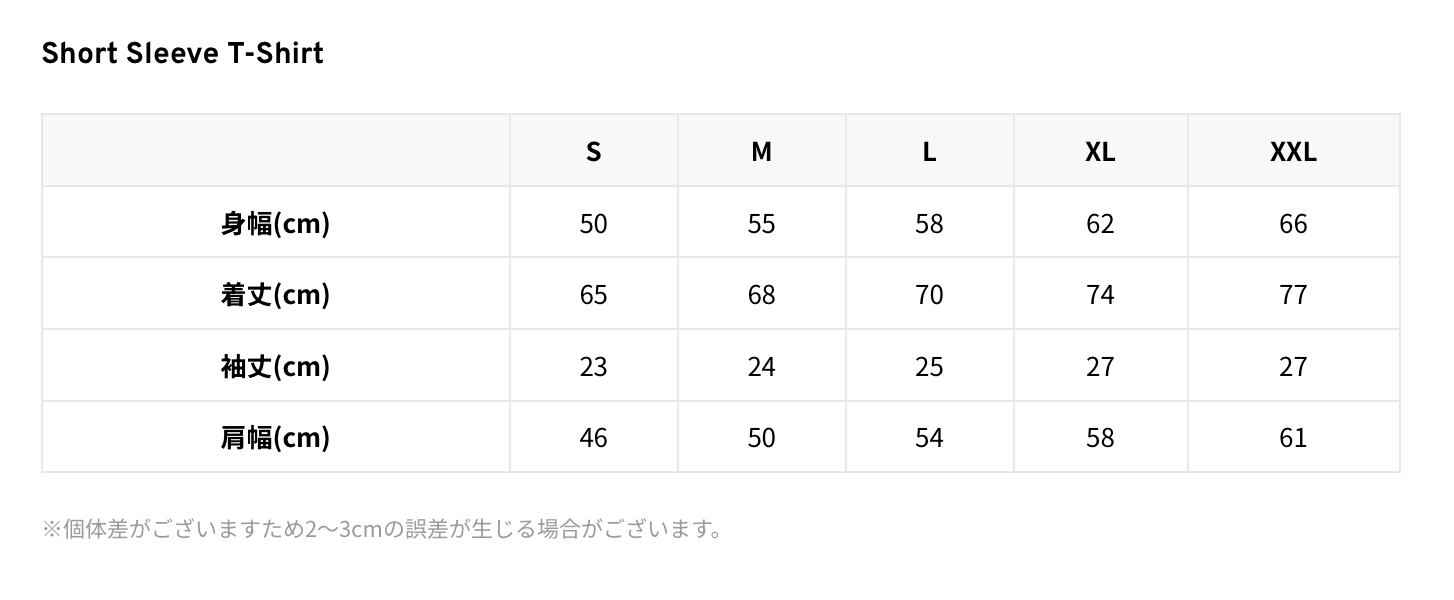Select the M size column header

761,151
